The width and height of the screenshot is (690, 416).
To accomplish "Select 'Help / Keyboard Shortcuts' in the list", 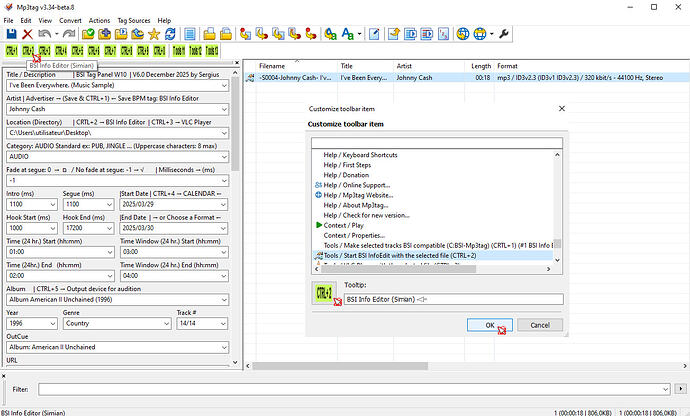I will click(360, 155).
